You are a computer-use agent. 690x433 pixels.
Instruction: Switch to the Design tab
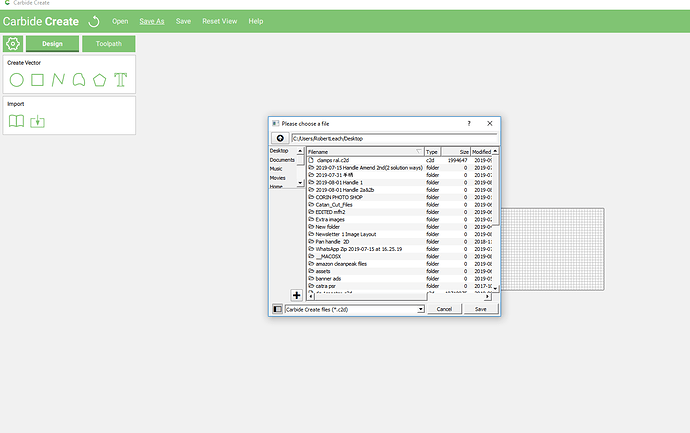pos(52,44)
